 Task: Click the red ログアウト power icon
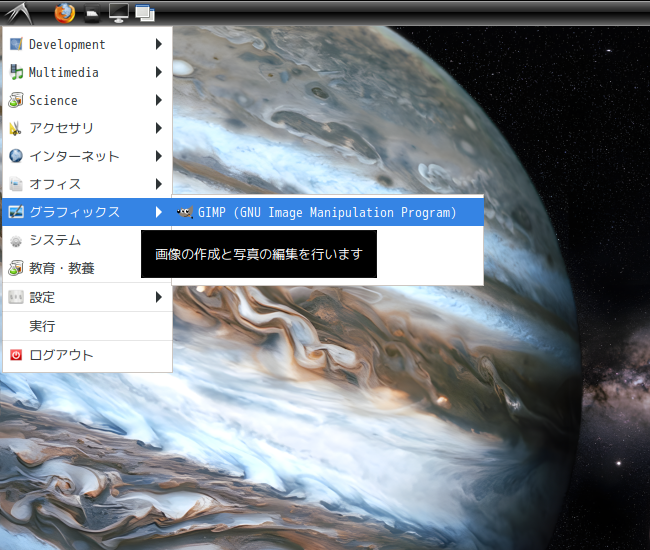click(16, 355)
